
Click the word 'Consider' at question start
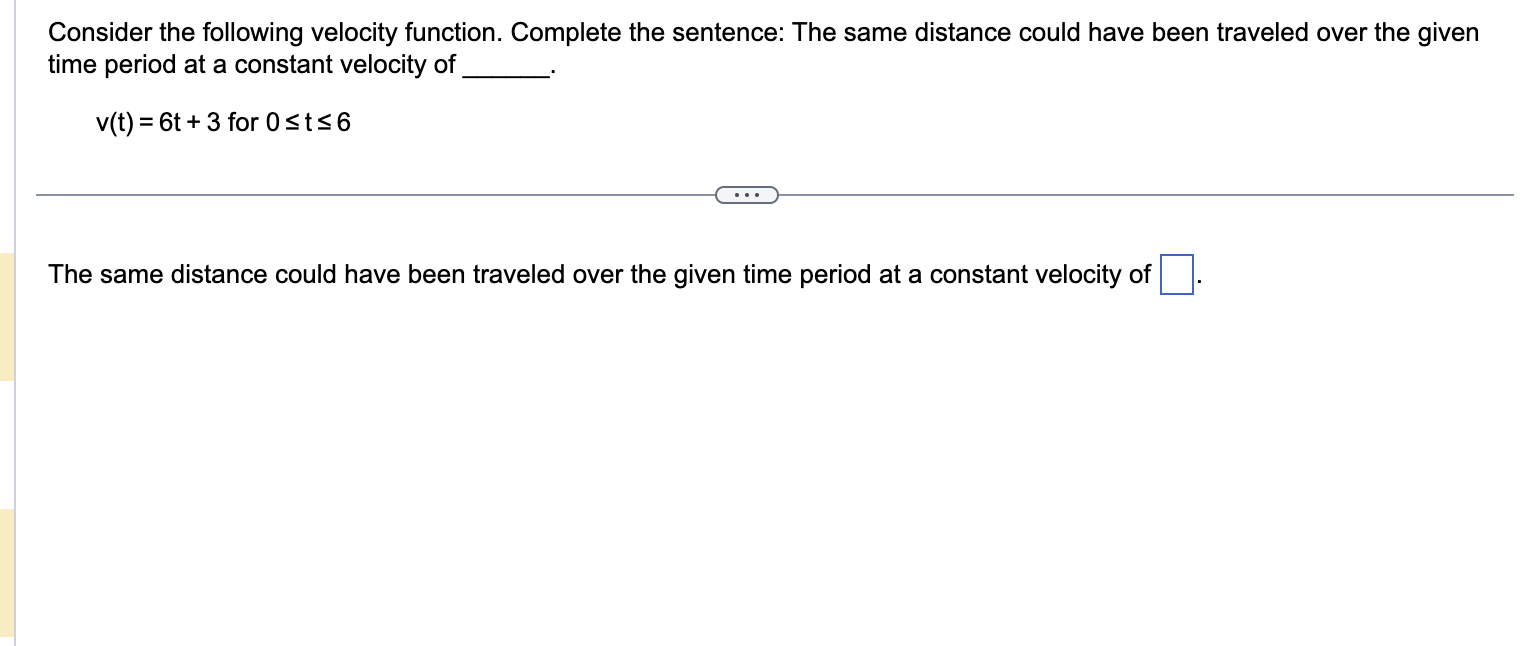coord(87,32)
